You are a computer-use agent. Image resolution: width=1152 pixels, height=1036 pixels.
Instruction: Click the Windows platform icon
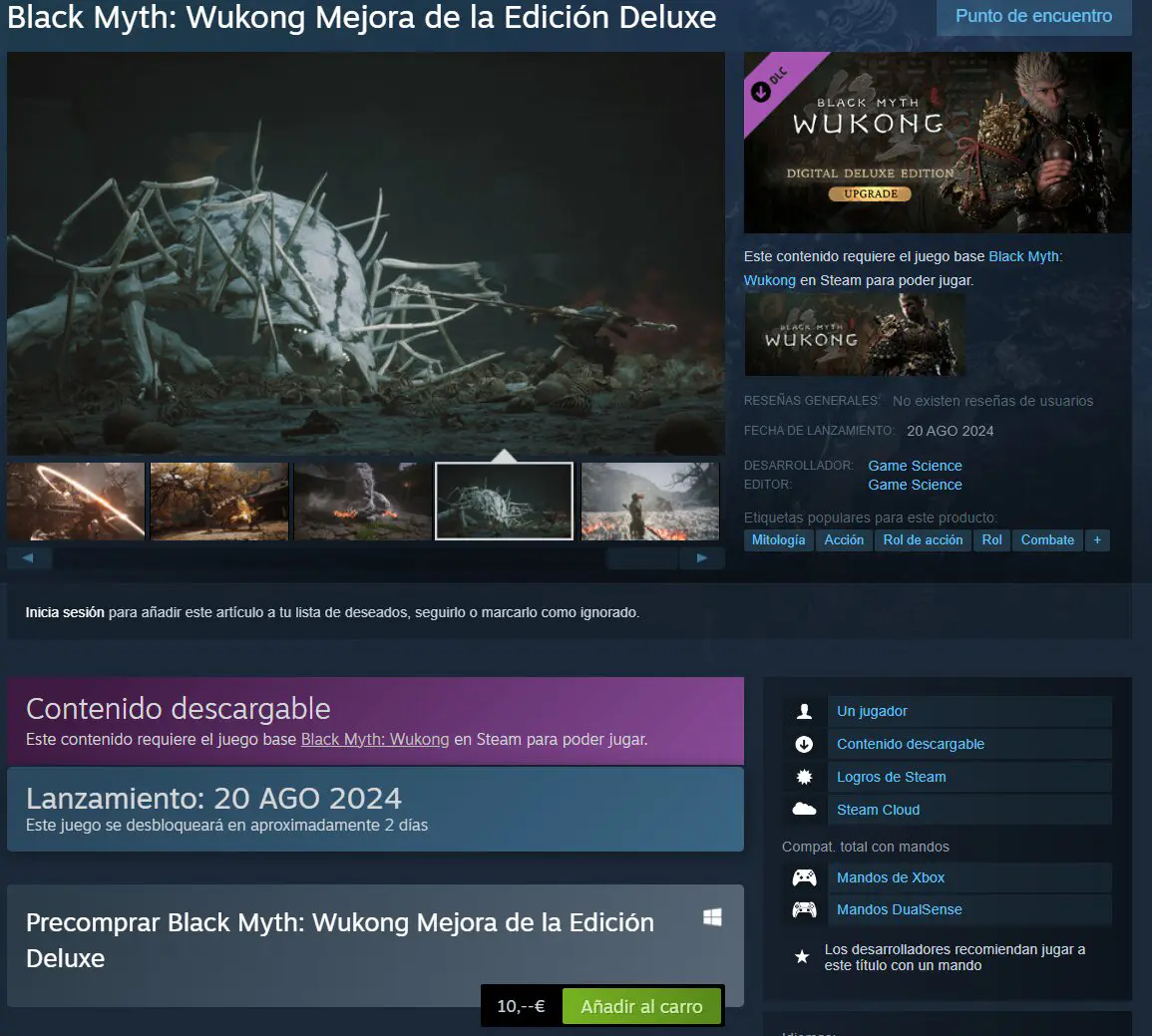(712, 917)
